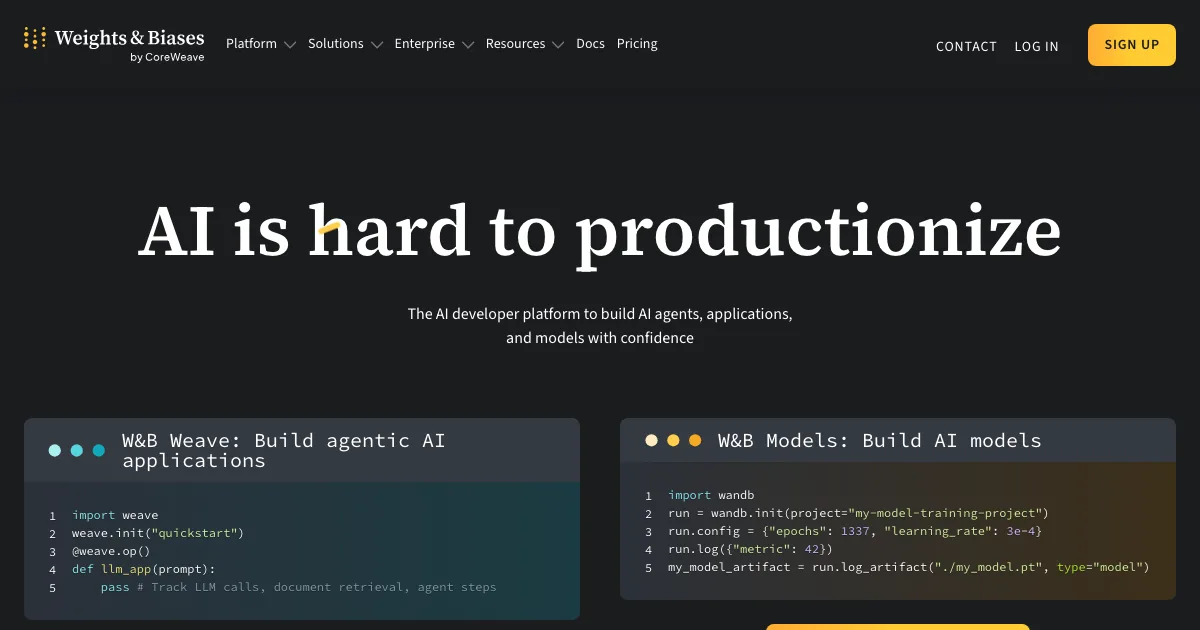Screen dimensions: 1200x630
Task: Expand the Platform menu chevron
Action: [290, 45]
